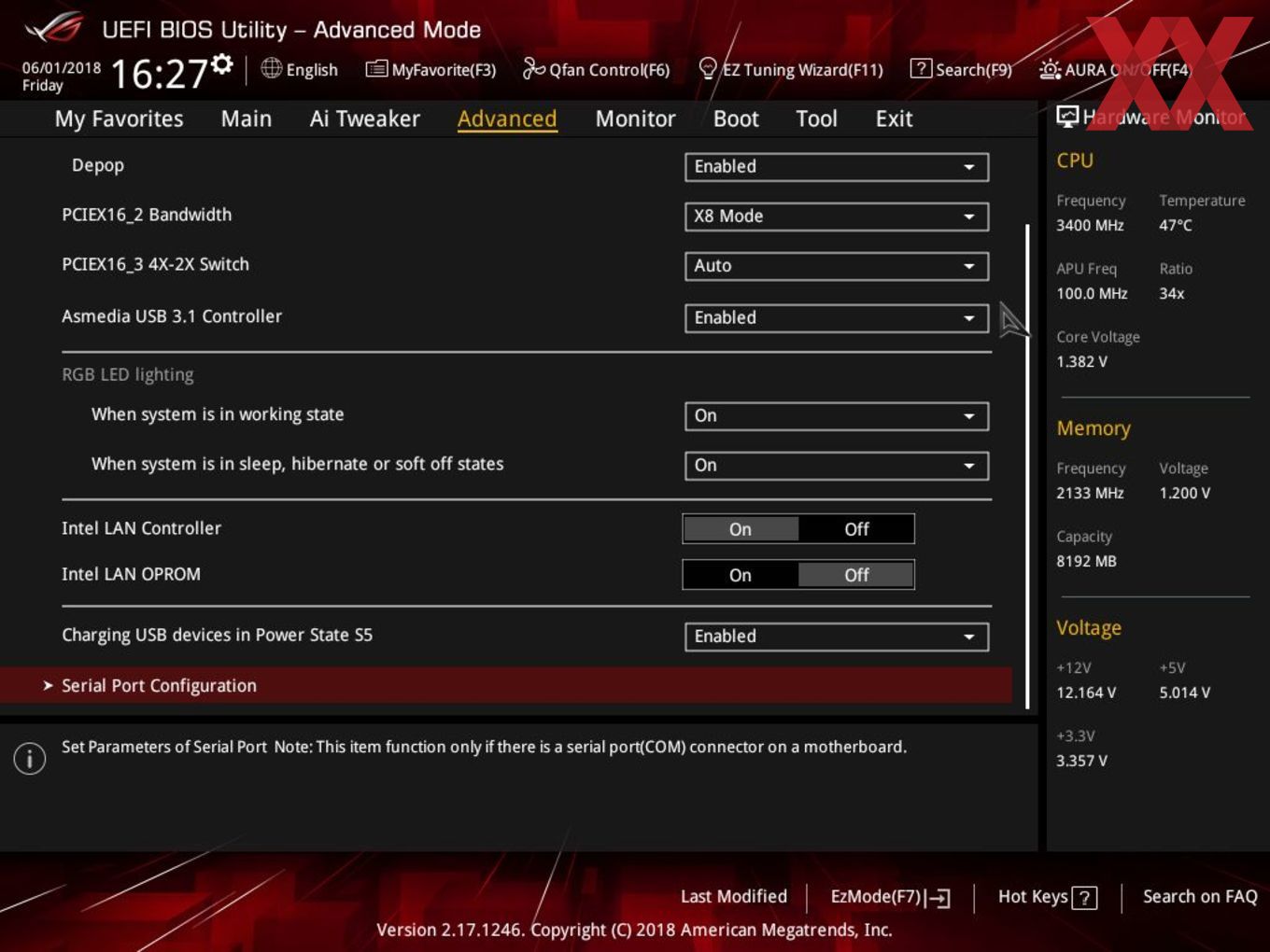Click the +5V reading 5.014 V
This screenshot has width=1270, height=952.
(1185, 693)
